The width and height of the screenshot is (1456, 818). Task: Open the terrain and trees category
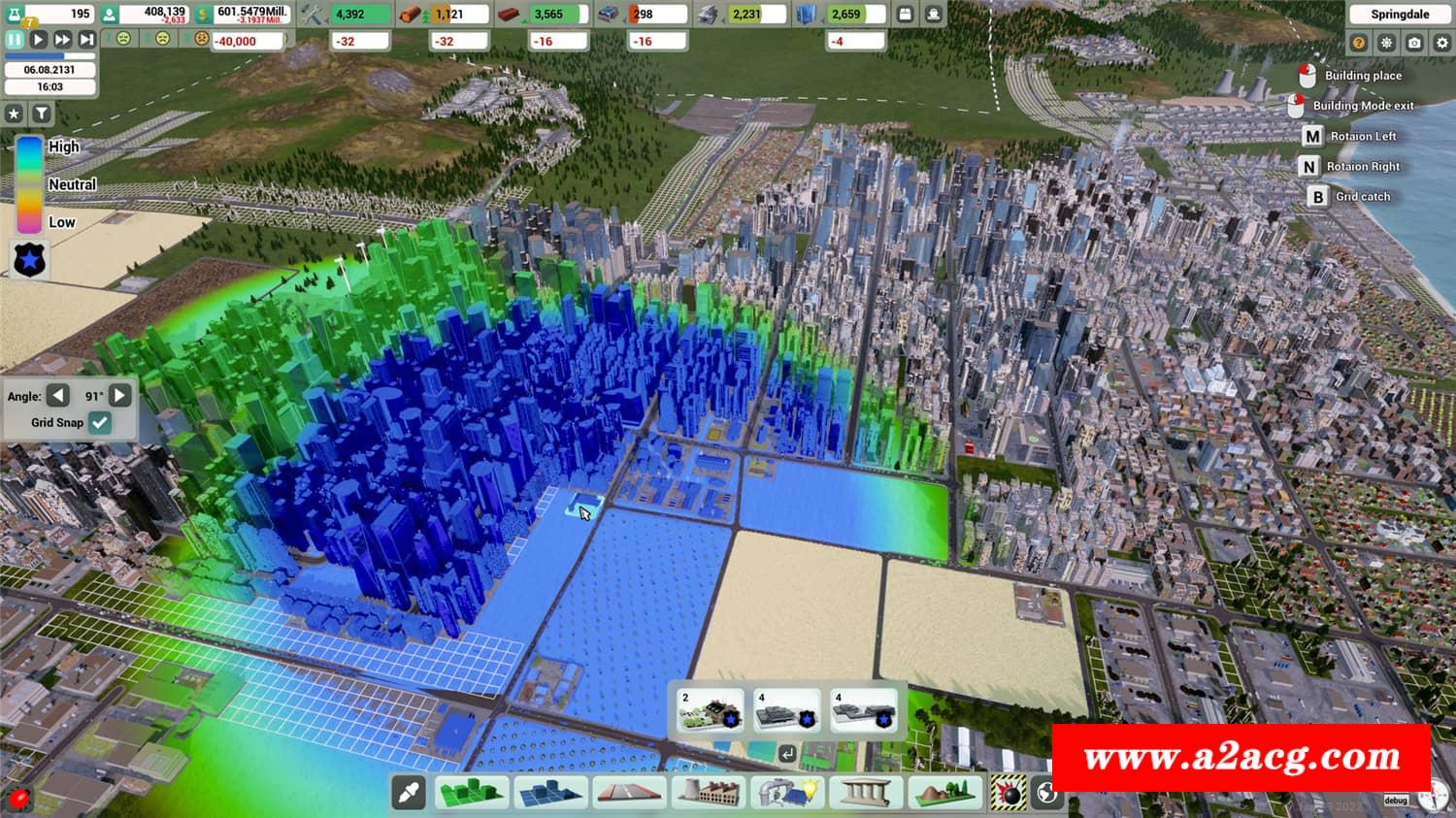tap(943, 793)
